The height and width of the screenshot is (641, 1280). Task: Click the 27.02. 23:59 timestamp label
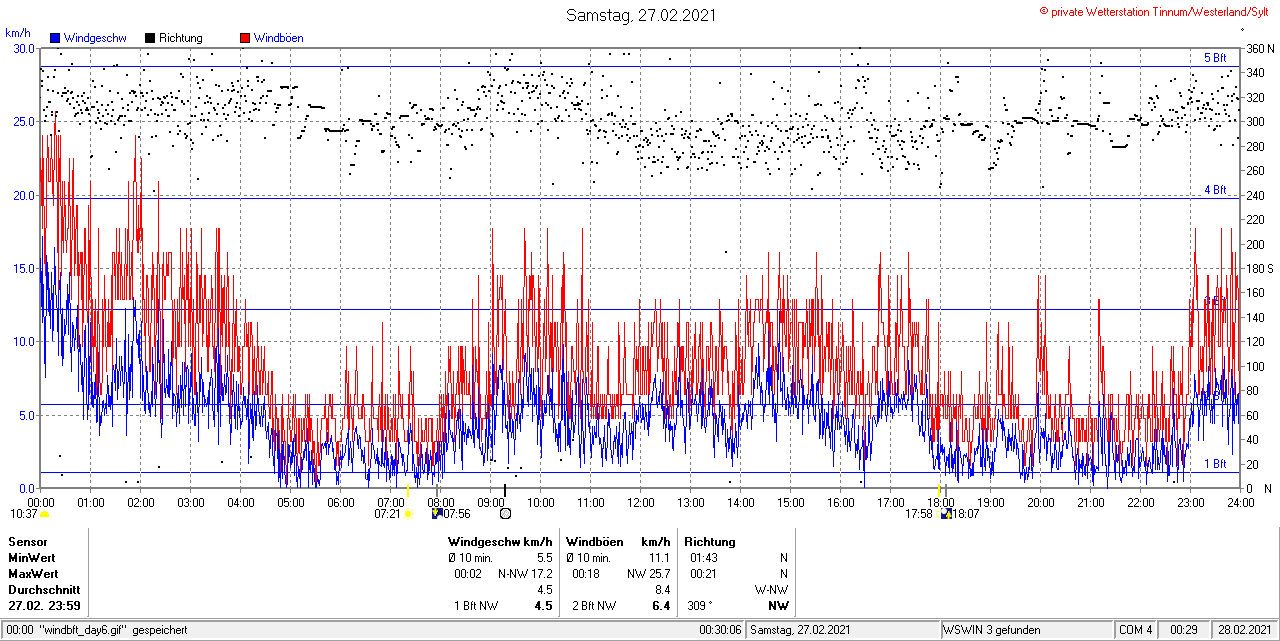click(x=45, y=606)
